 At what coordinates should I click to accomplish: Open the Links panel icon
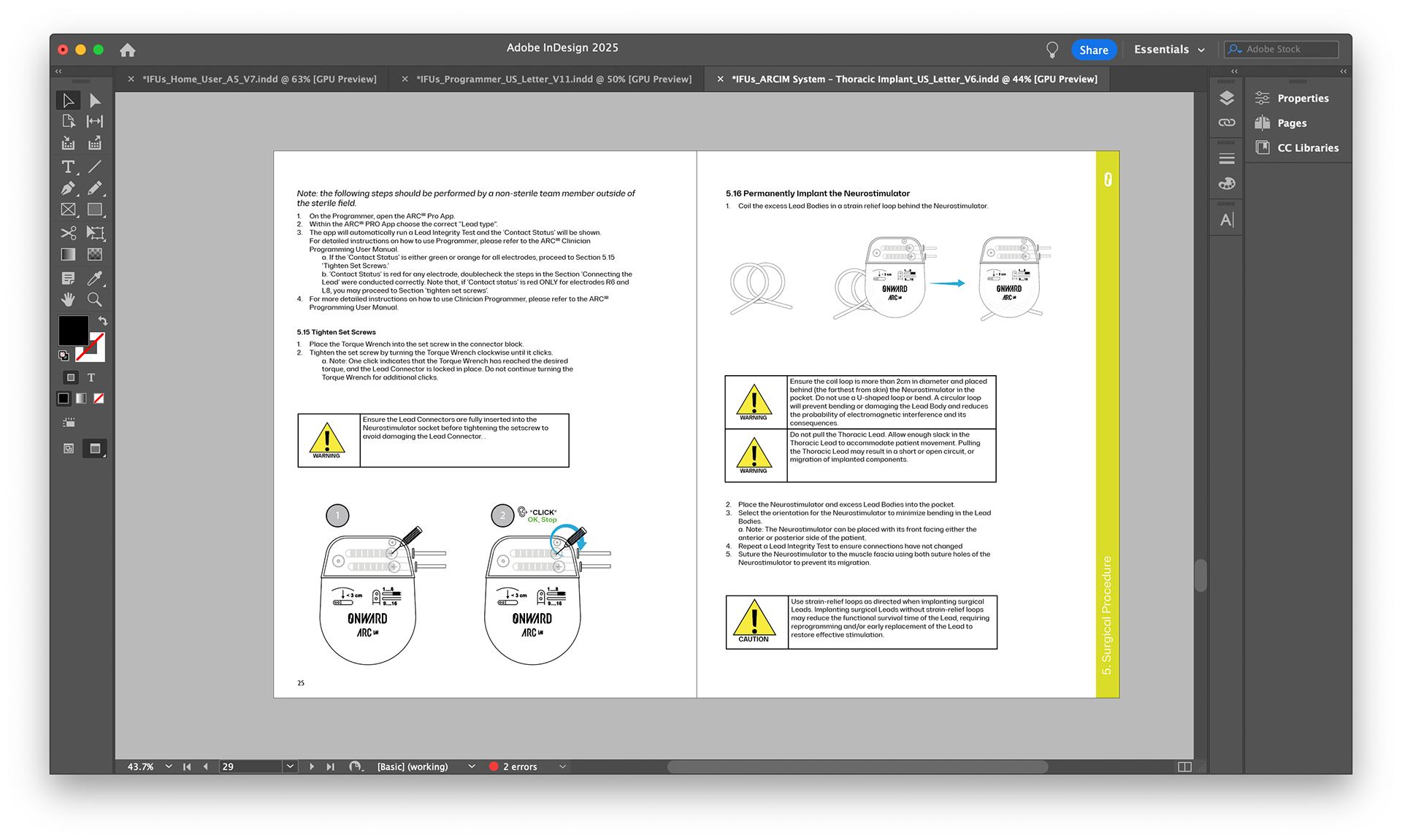1227,123
